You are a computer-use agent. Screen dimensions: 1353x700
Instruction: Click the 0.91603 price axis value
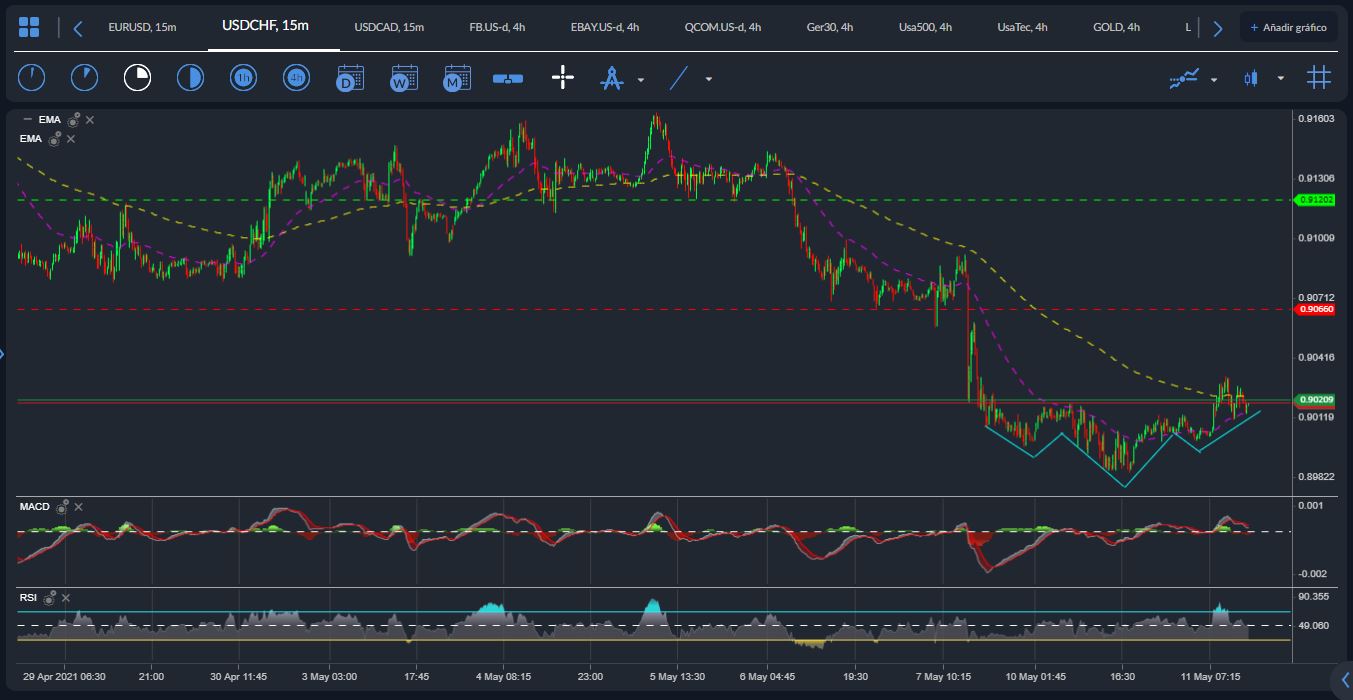(1315, 119)
